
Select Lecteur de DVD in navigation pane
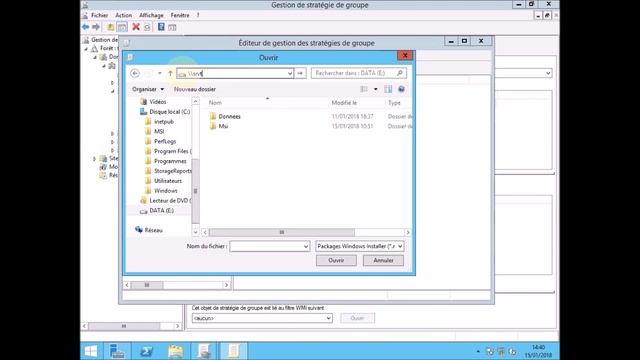click(165, 200)
